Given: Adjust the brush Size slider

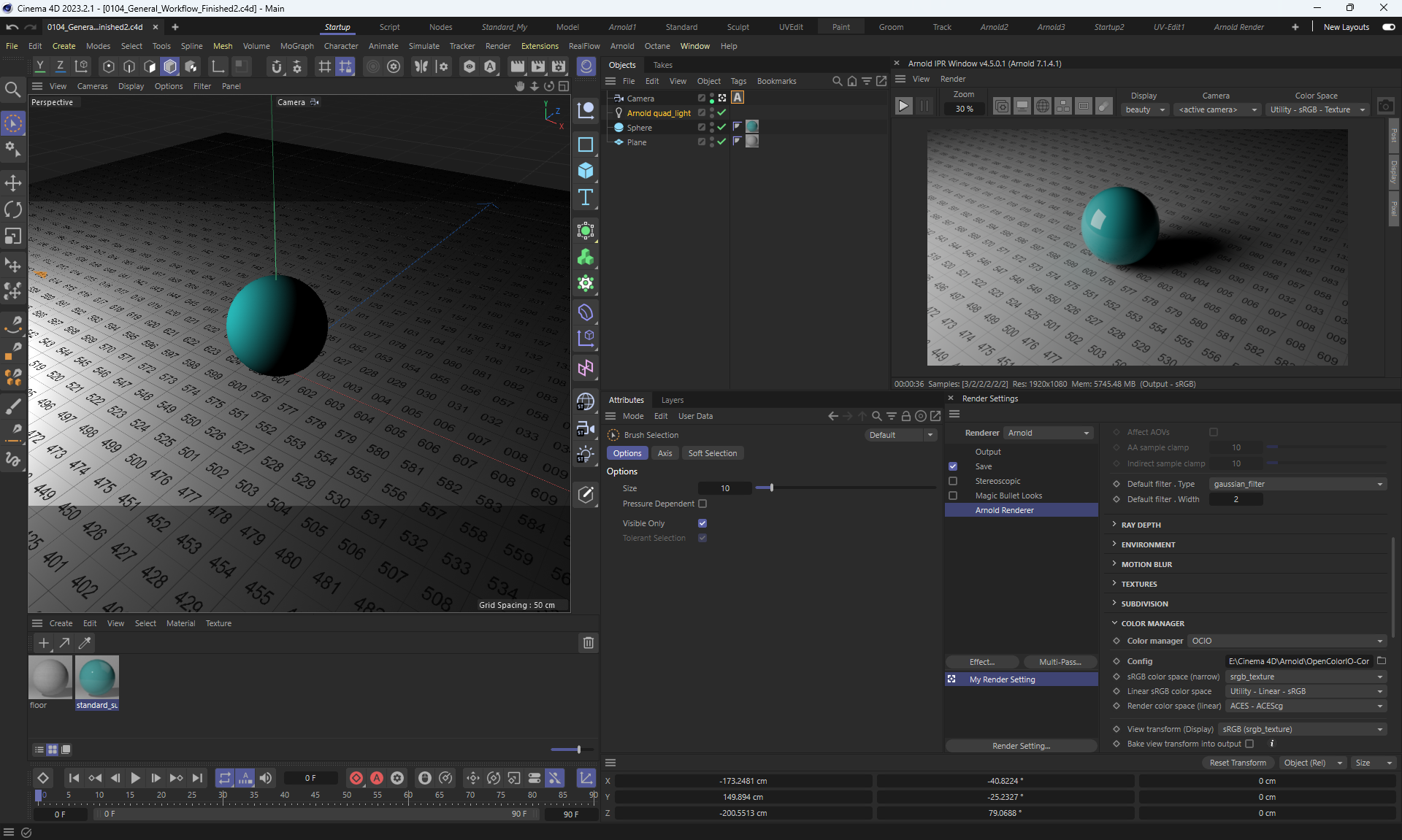Looking at the screenshot, I should (x=771, y=488).
